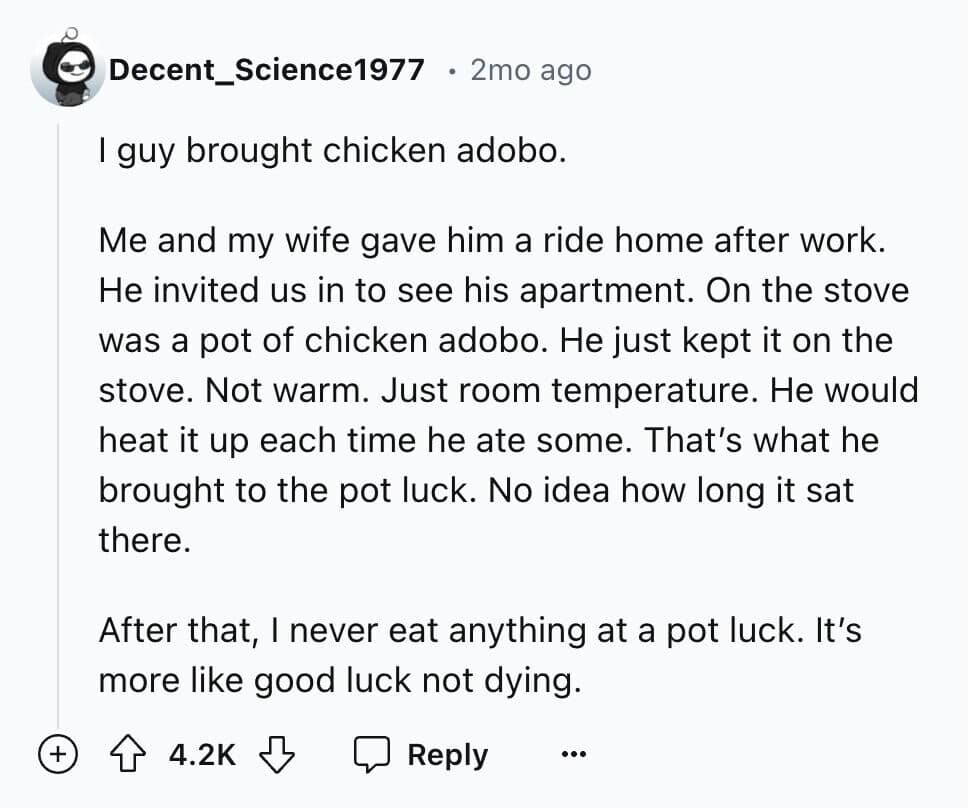Open Decent_Science1977's avatar image
This screenshot has height=808, width=968.
(x=68, y=68)
